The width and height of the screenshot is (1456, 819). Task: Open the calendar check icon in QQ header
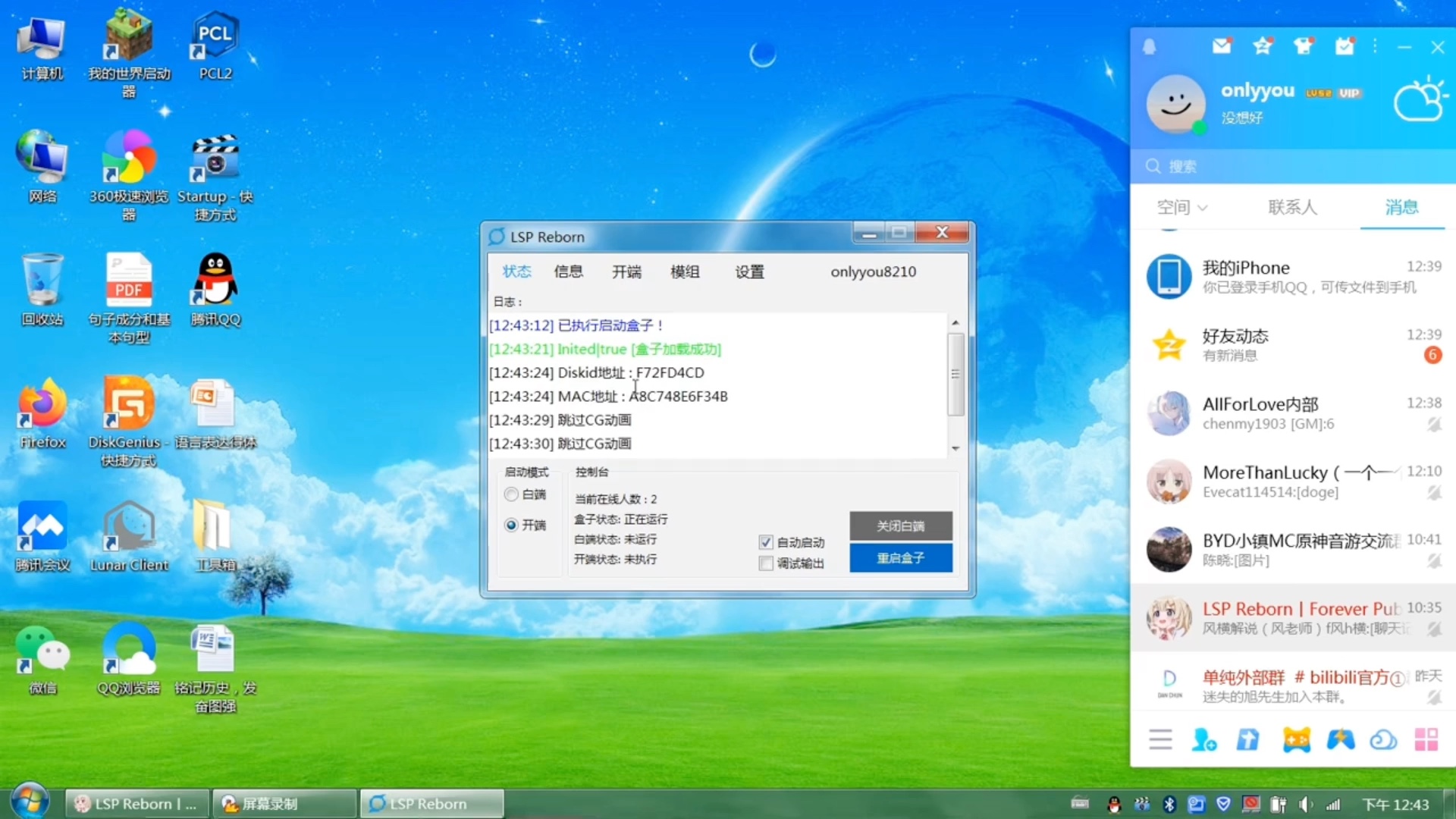coord(1345,46)
